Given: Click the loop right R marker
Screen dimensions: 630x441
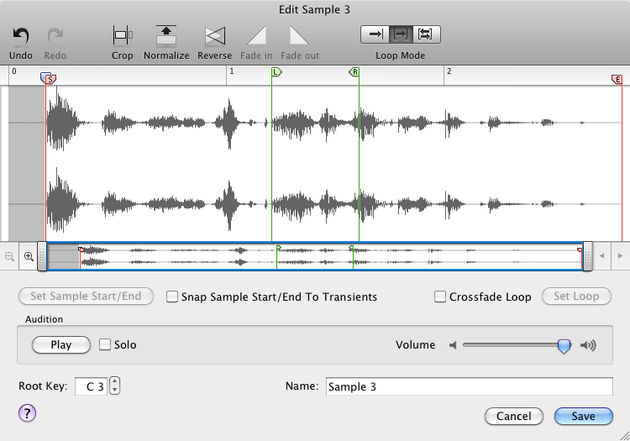Looking at the screenshot, I should (x=354, y=72).
